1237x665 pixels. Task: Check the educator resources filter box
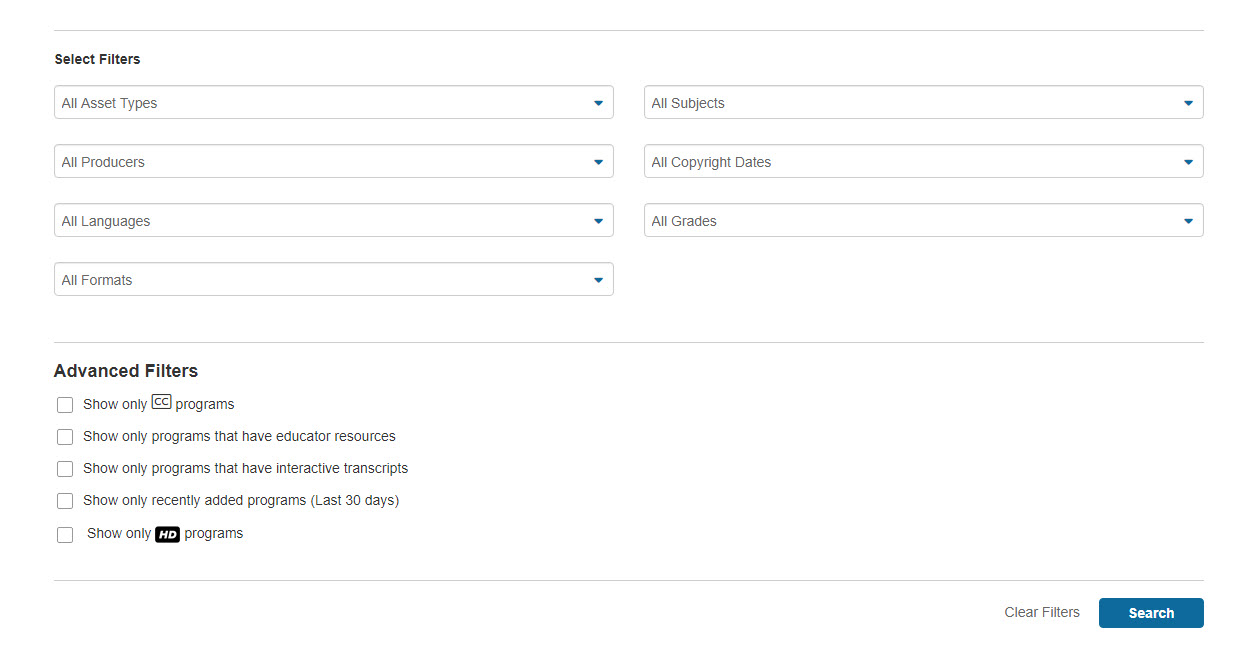click(65, 437)
